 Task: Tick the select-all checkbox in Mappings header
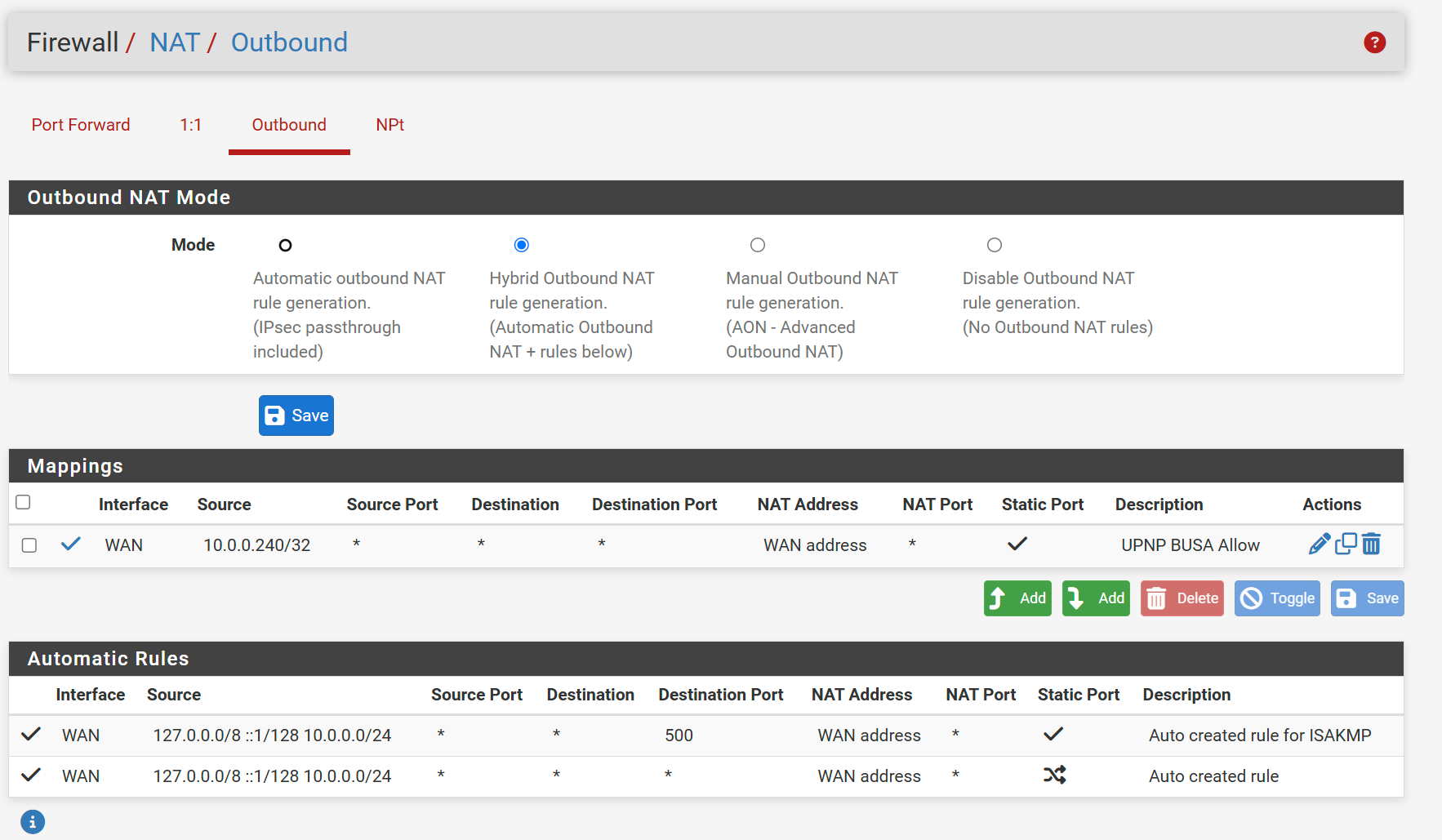23,502
